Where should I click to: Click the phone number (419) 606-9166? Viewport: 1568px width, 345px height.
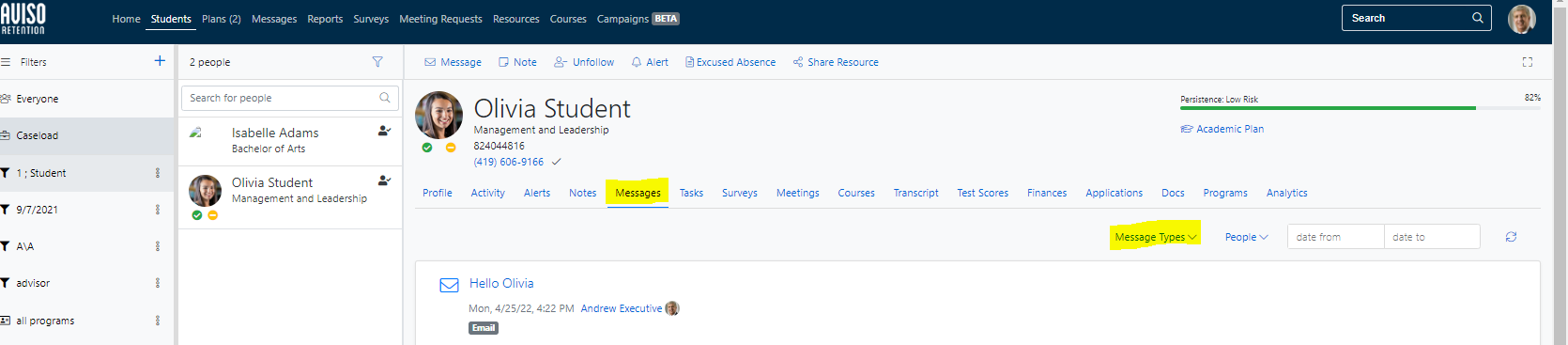[509, 162]
